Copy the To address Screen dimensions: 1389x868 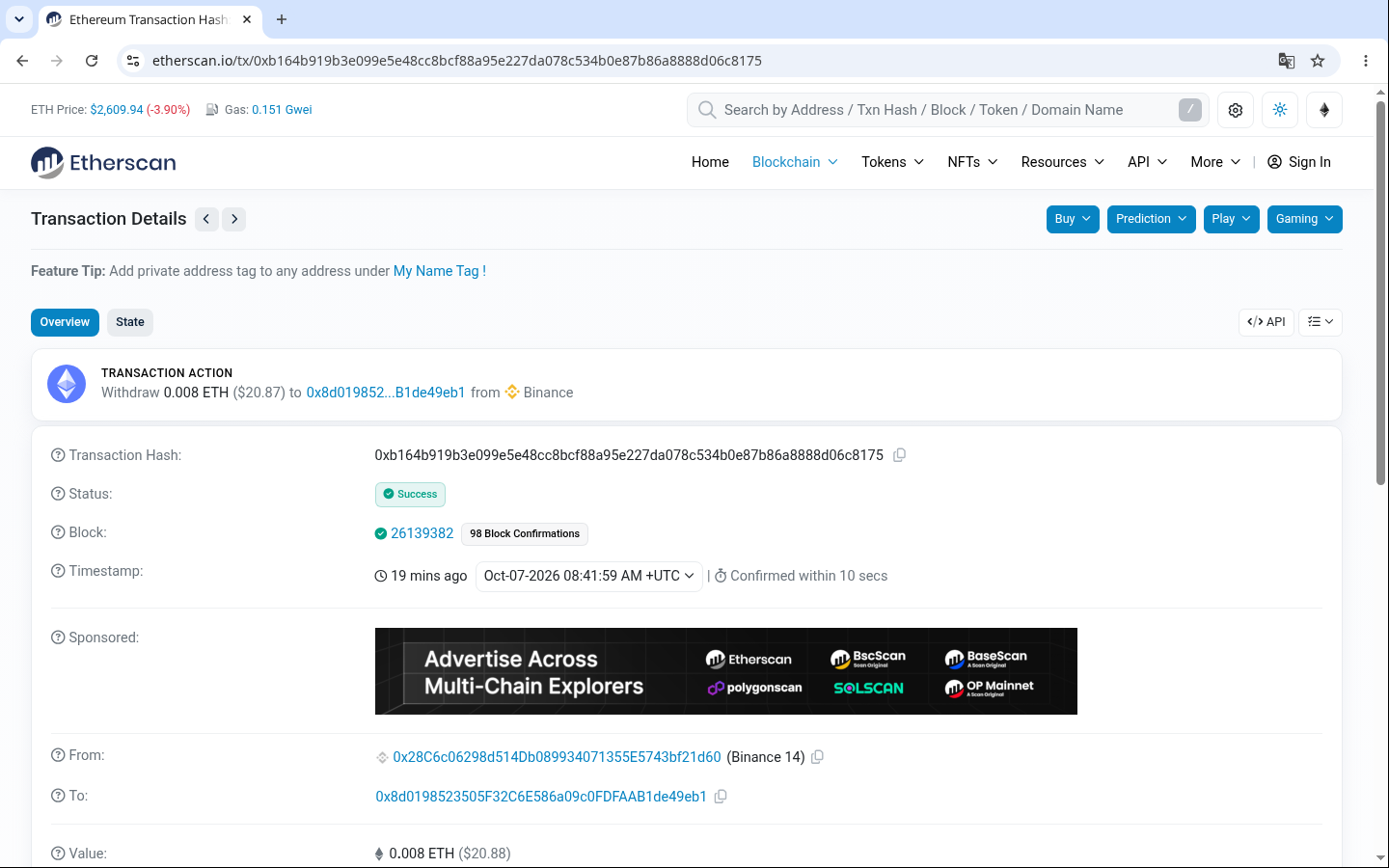pos(721,797)
